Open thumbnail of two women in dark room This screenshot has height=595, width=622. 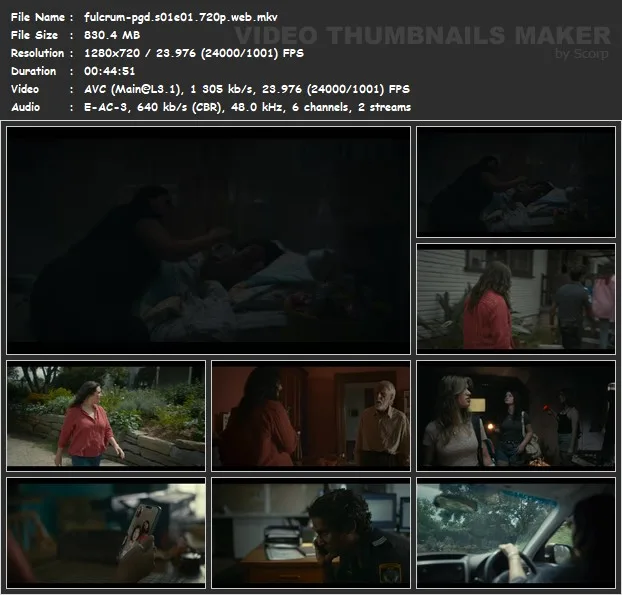[x=515, y=415]
